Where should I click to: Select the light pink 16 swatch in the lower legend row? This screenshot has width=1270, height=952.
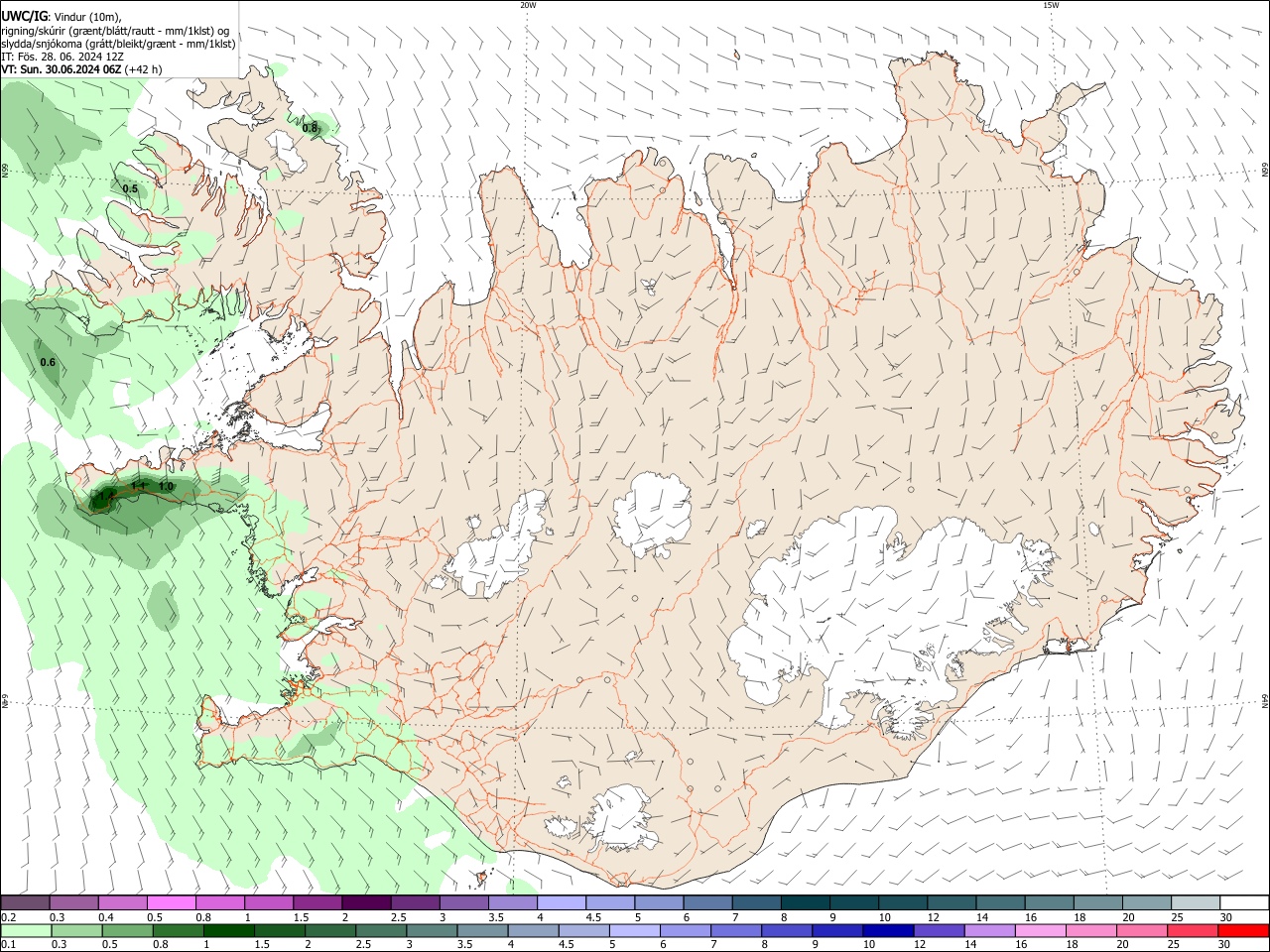pyautogui.click(x=1041, y=930)
